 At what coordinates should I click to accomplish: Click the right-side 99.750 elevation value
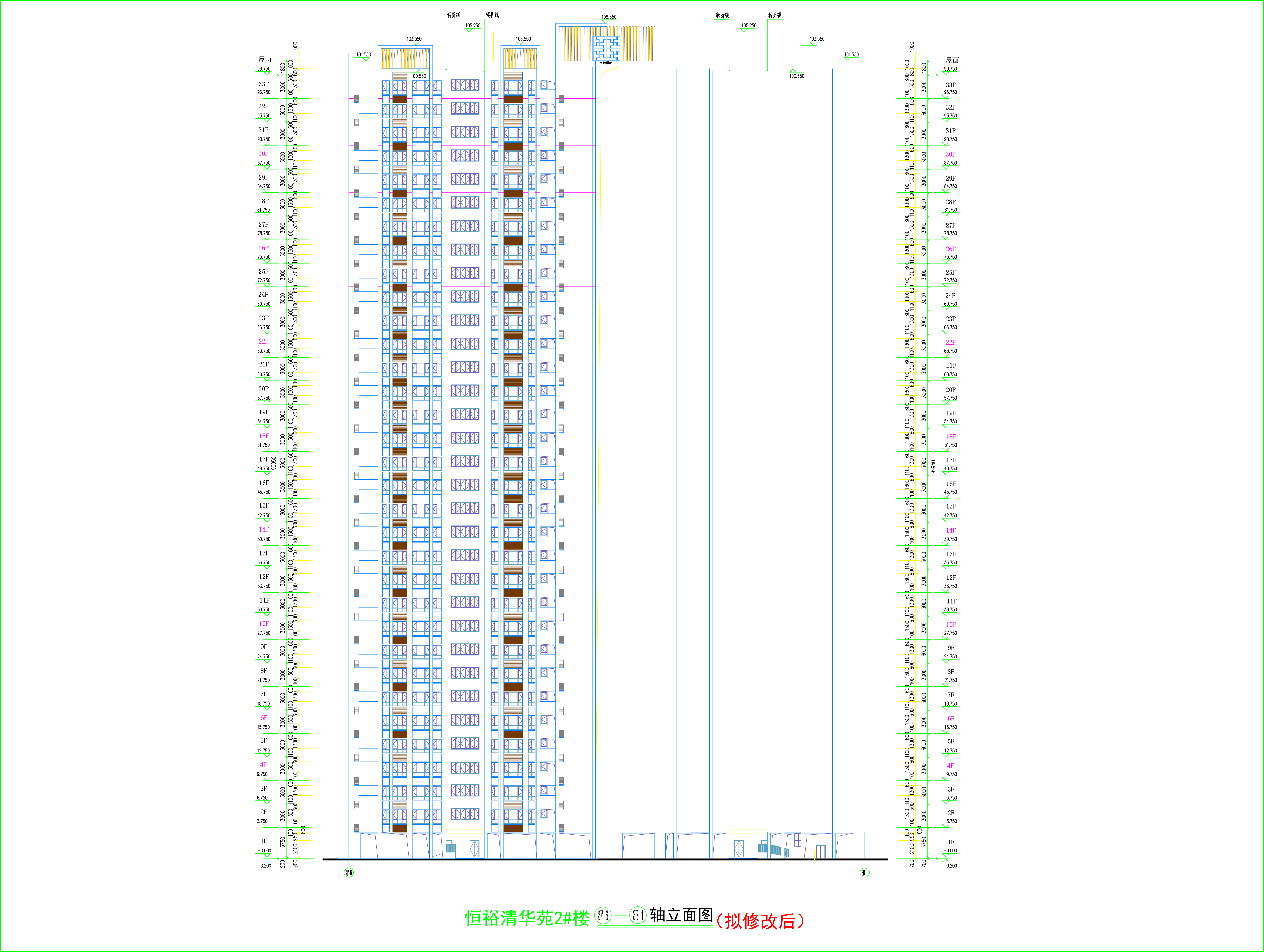coord(950,69)
